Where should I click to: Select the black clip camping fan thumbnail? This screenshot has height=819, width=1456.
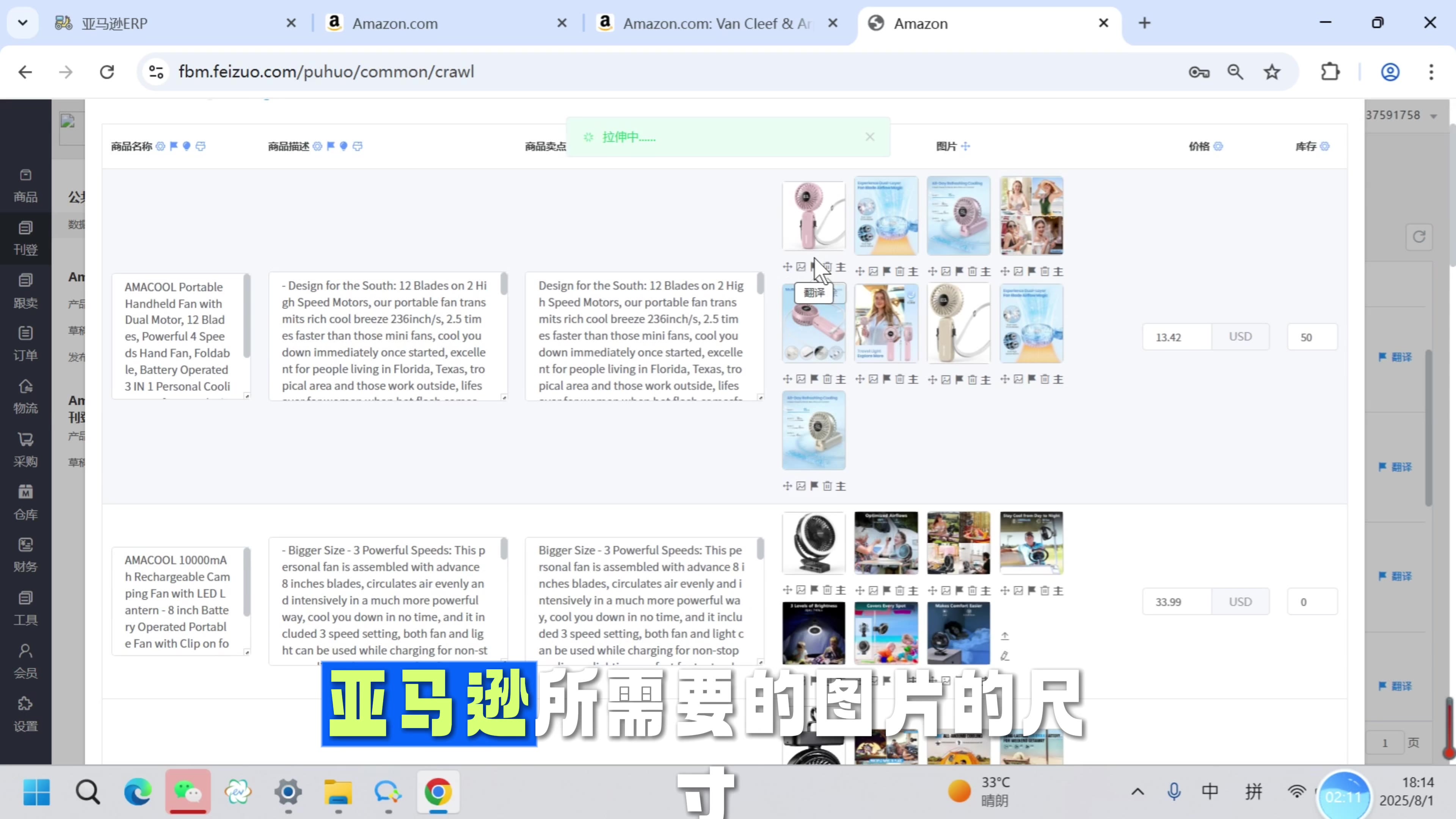click(813, 543)
